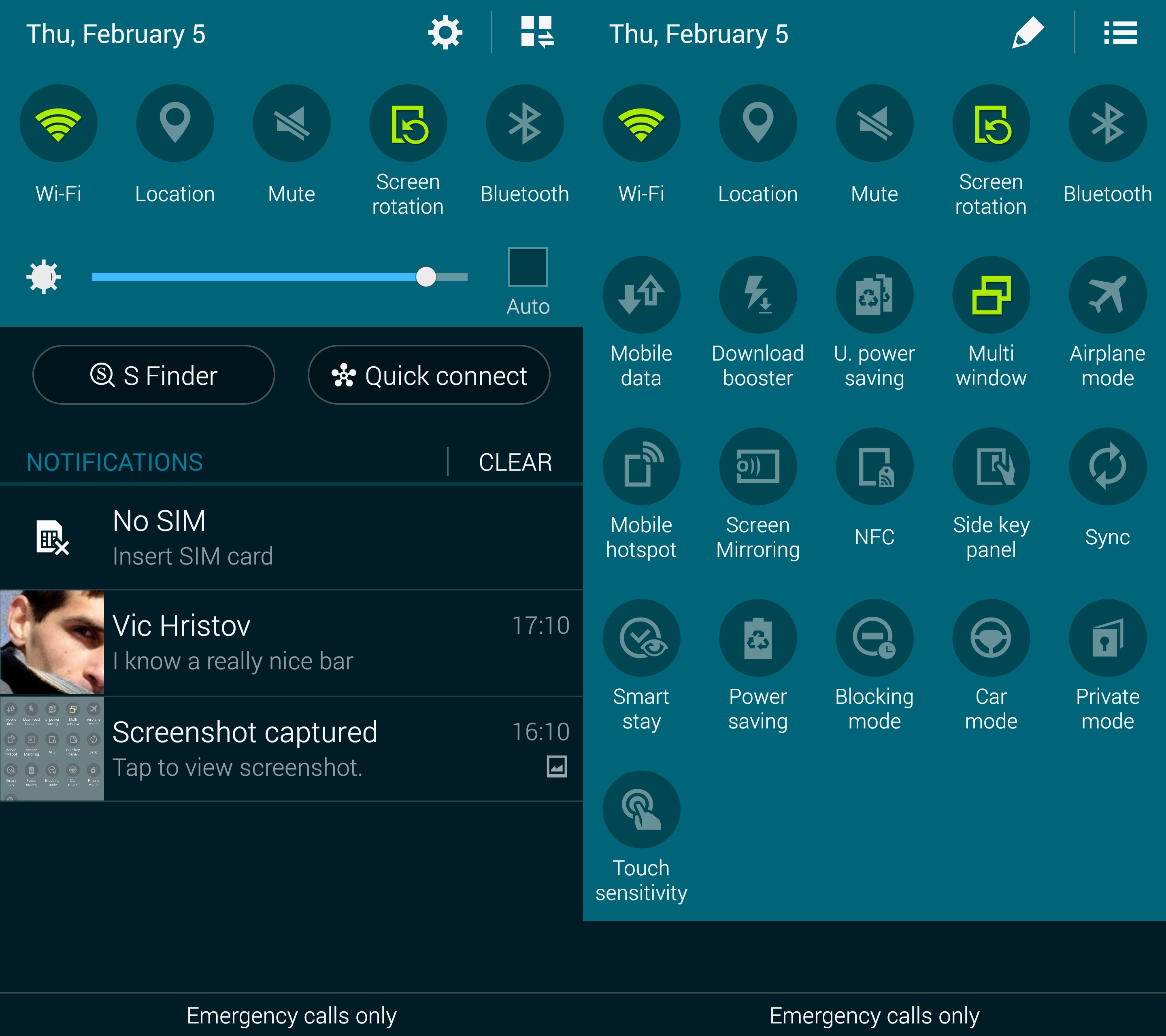Tap the Screenshot captured thumbnail
This screenshot has height=1036, width=1166.
(x=52, y=749)
